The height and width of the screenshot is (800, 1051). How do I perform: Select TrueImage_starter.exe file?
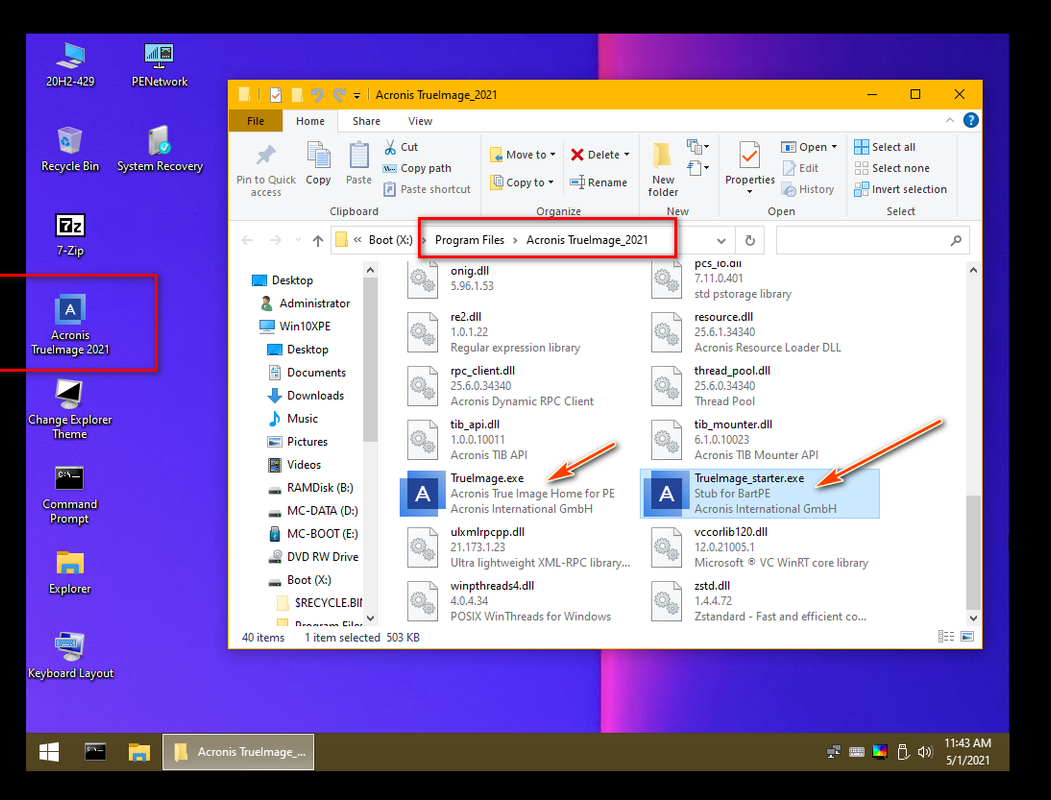(x=759, y=494)
